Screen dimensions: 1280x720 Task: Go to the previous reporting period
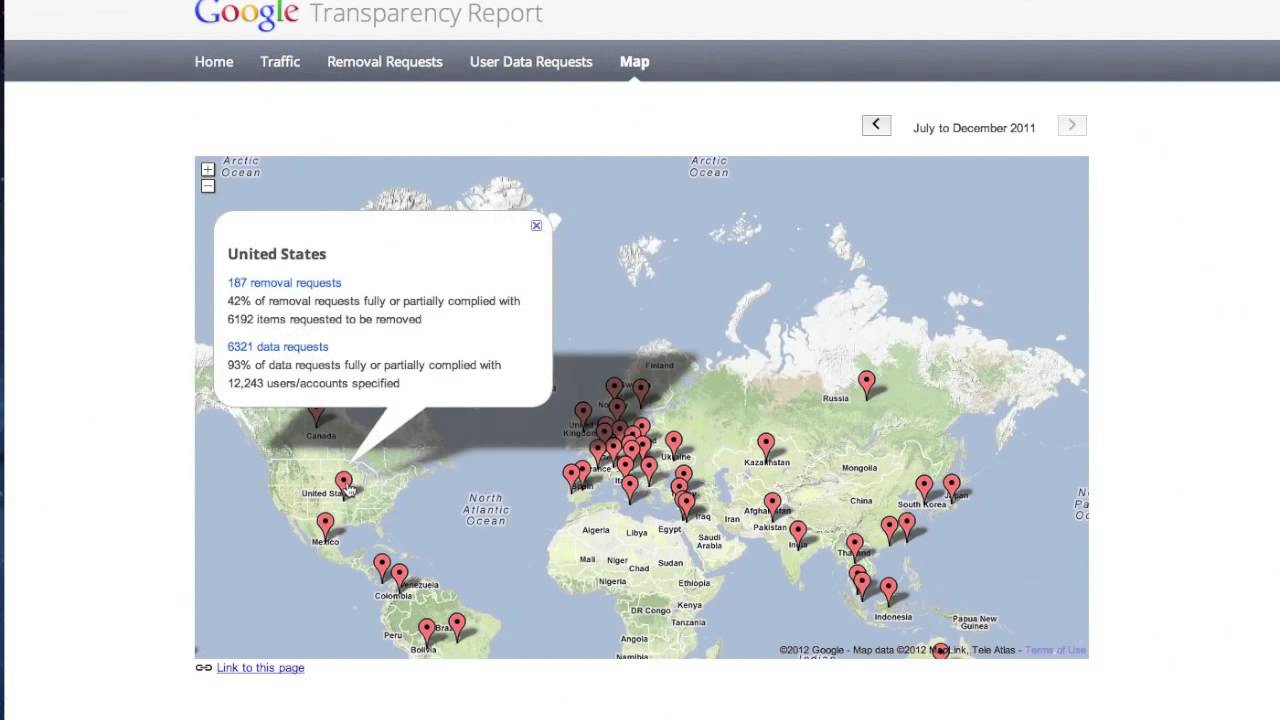876,125
